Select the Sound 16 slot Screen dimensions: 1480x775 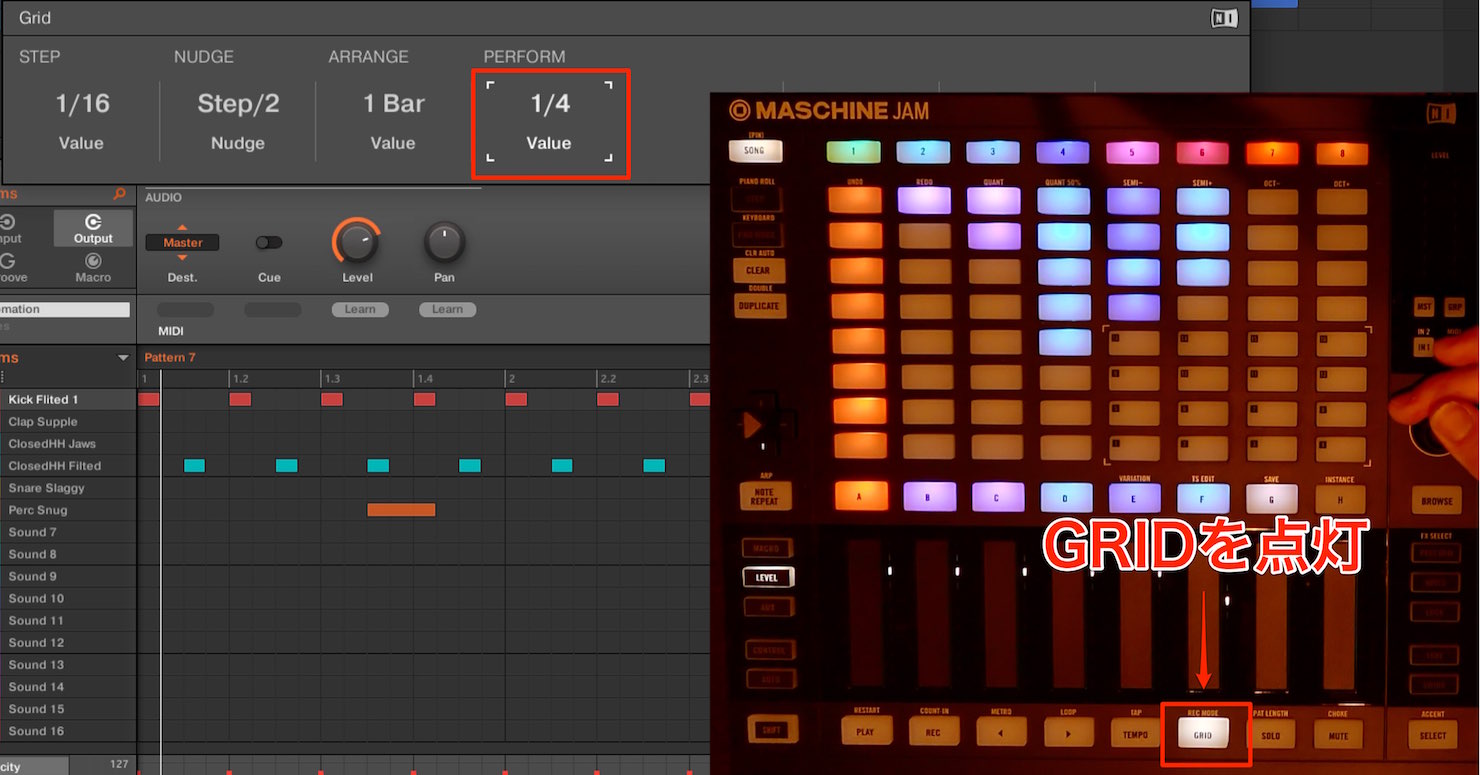click(x=68, y=731)
